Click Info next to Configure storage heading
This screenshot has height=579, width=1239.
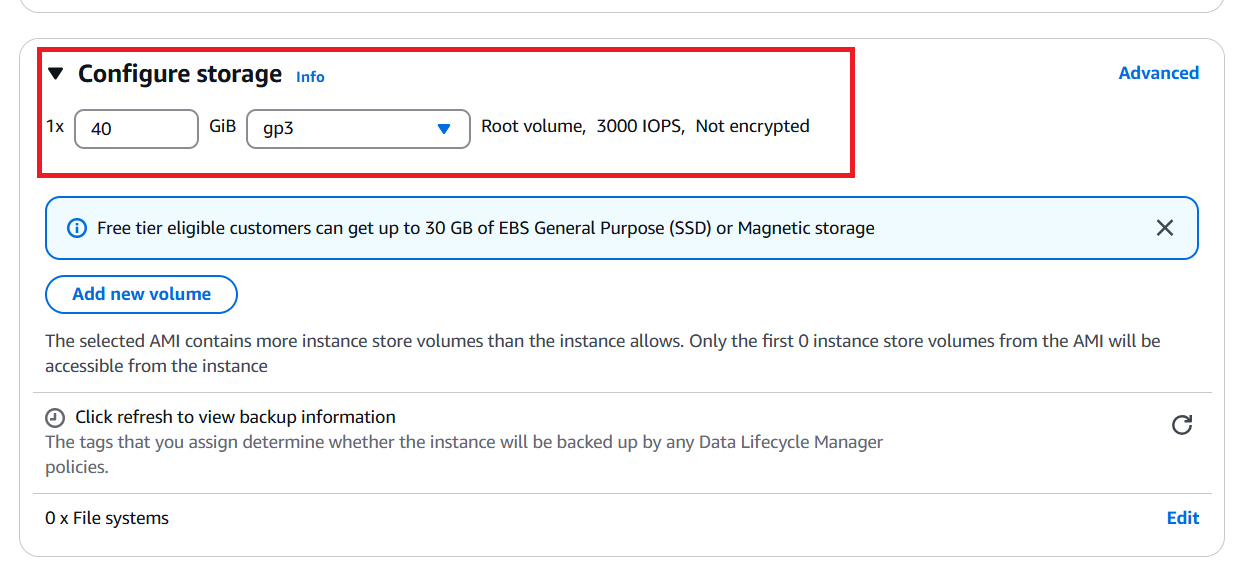(310, 77)
